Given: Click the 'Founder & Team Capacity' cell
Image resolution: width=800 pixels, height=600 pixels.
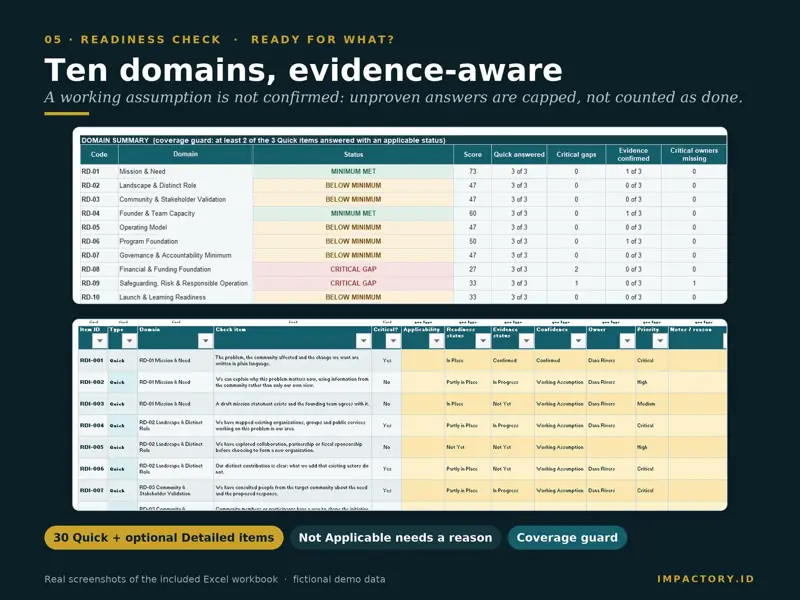Looking at the screenshot, I should (x=185, y=213).
